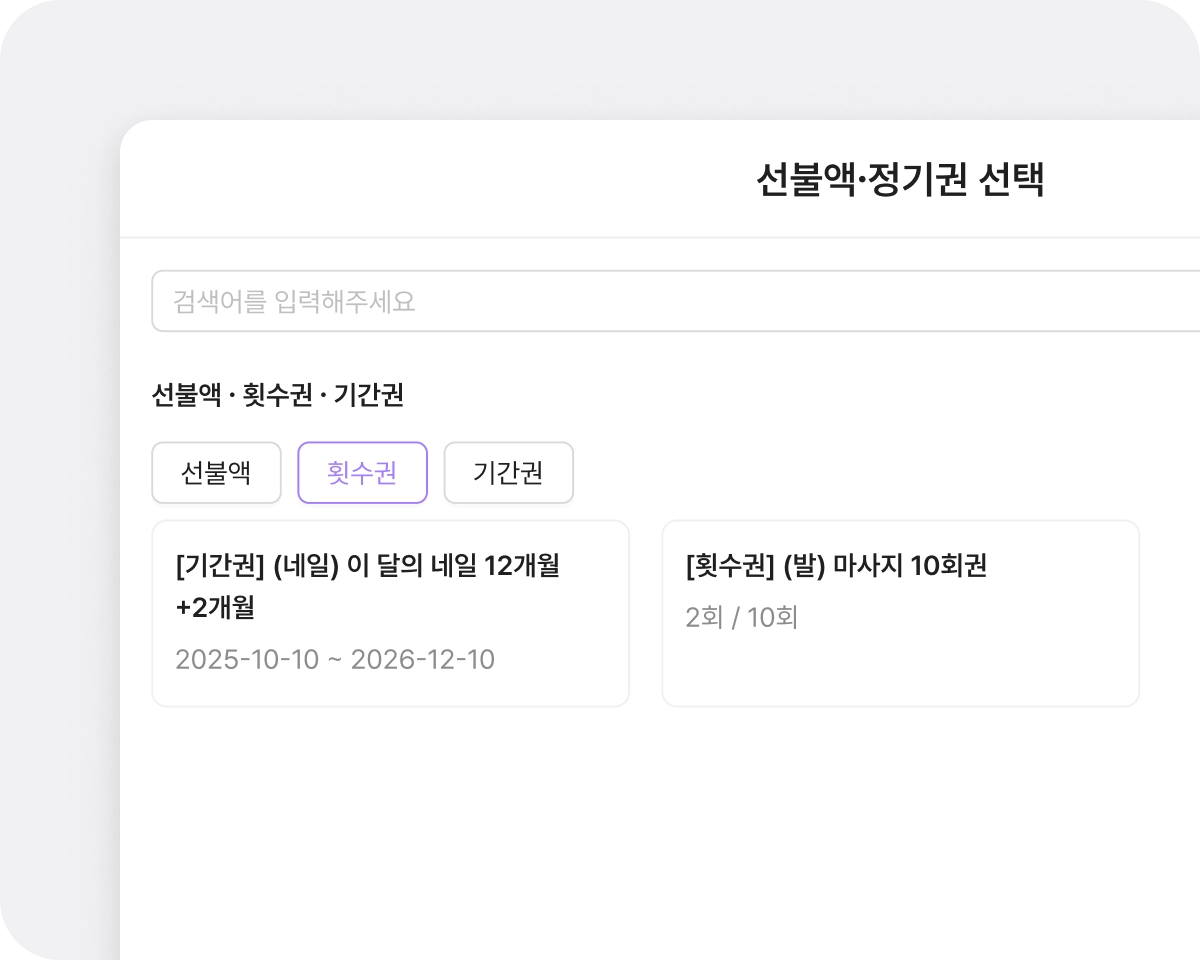
Task: Click the 선불액·정기권 선택 dialog title
Action: tap(900, 181)
